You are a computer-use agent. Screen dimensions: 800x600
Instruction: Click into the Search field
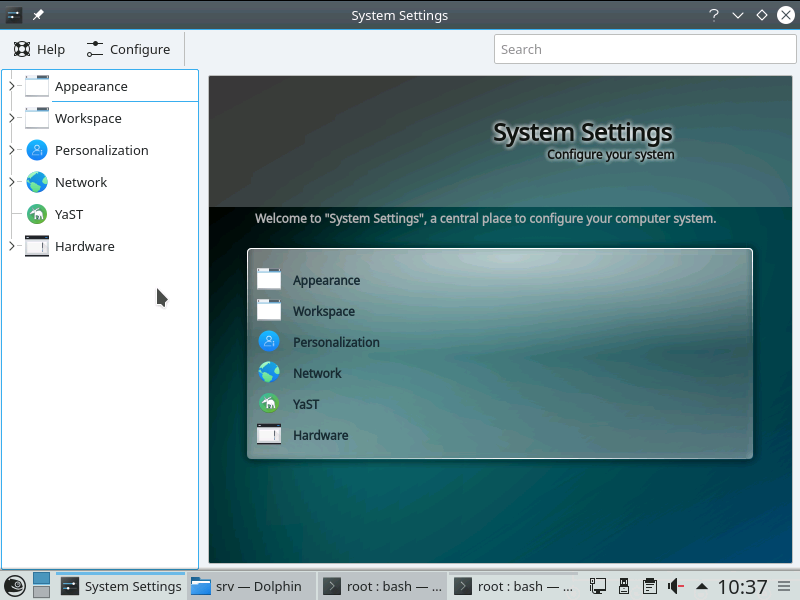645,49
